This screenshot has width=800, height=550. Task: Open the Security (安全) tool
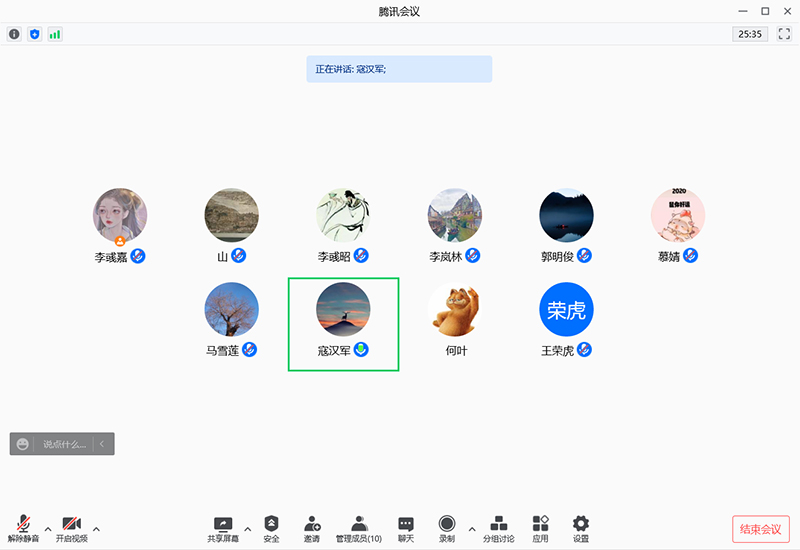[271, 528]
